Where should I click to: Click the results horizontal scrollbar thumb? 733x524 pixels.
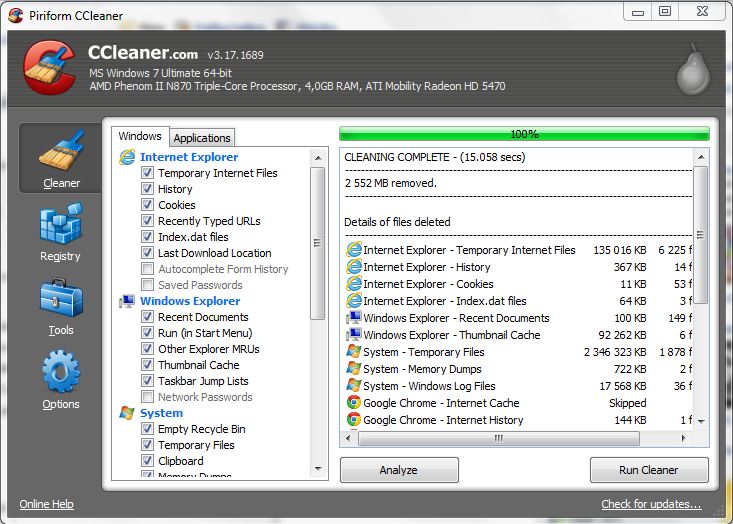tap(498, 438)
